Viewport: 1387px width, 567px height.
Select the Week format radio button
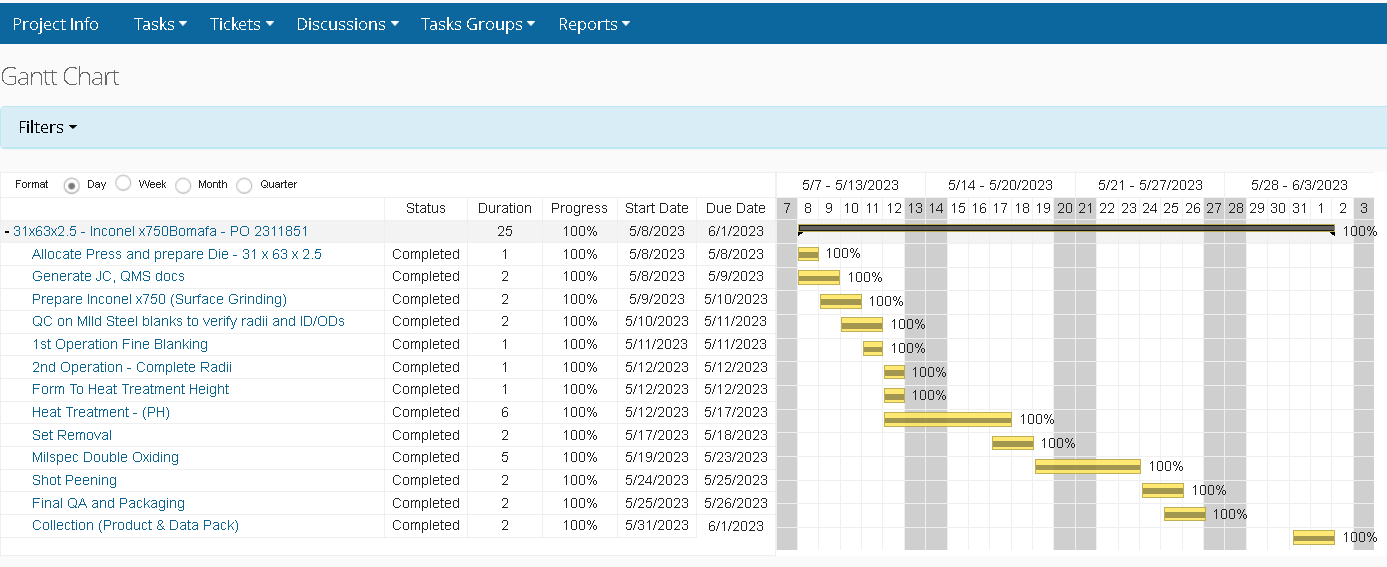tap(123, 184)
